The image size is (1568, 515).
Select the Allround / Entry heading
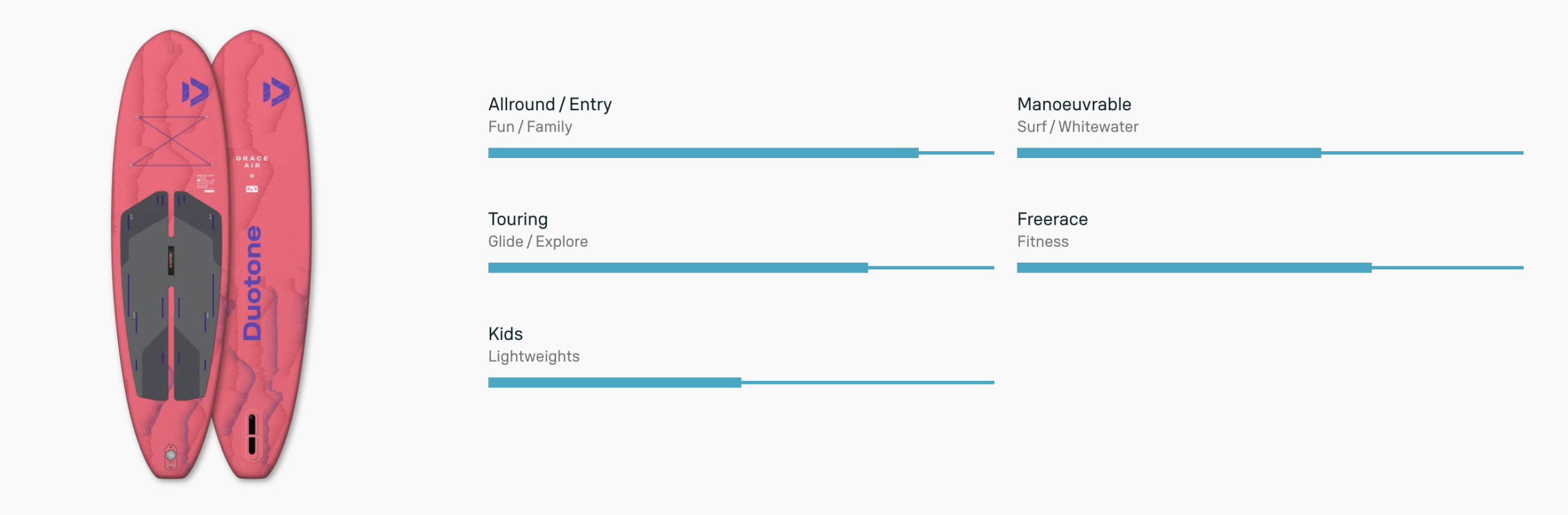549,104
